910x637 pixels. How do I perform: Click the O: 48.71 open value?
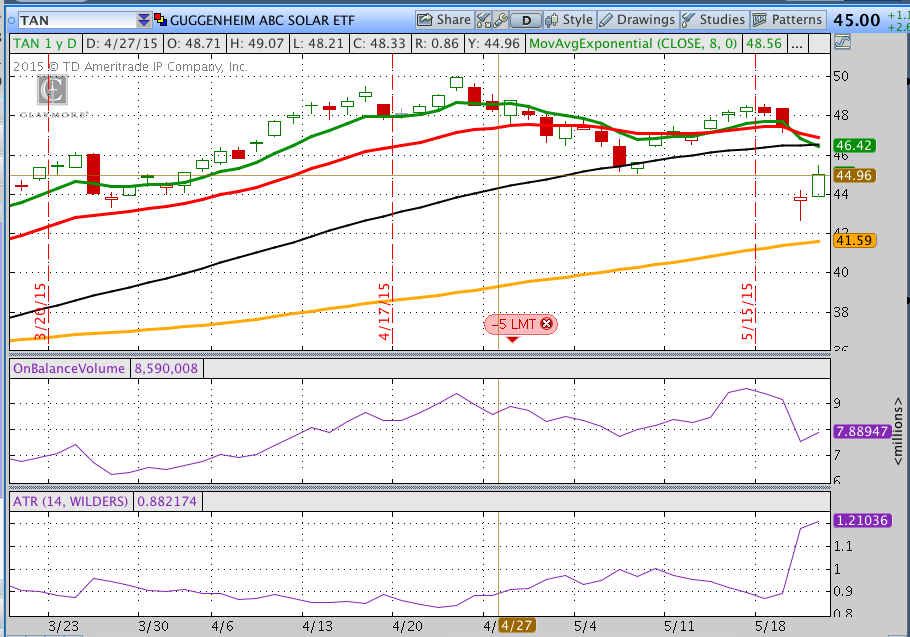[x=194, y=44]
